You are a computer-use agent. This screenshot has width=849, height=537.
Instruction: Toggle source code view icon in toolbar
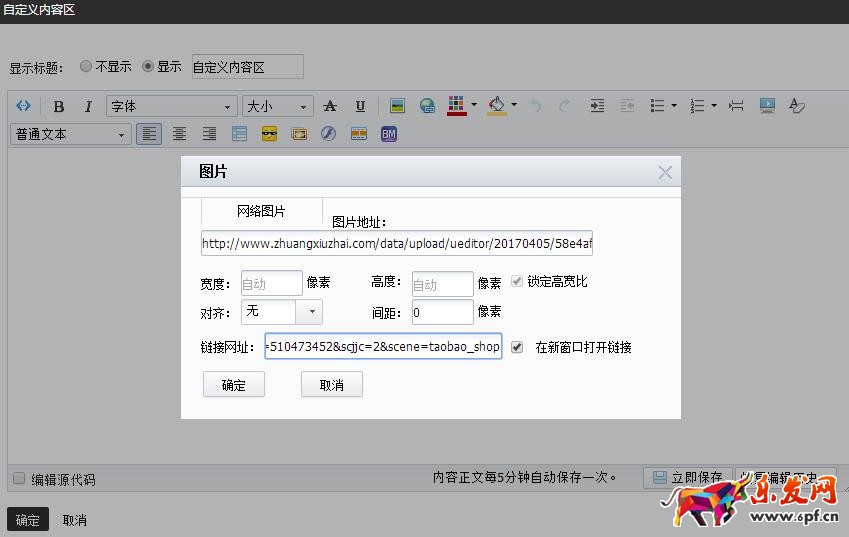click(23, 106)
